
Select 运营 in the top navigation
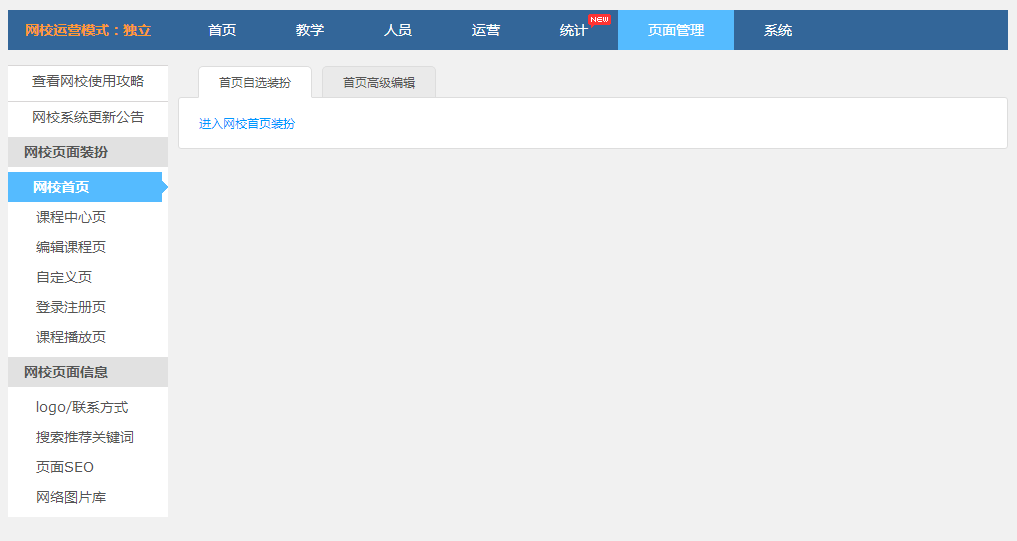(486, 30)
